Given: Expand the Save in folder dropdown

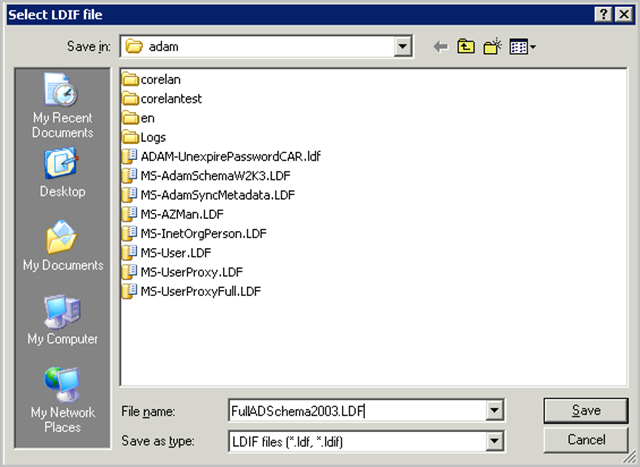Looking at the screenshot, I should pyautogui.click(x=403, y=46).
